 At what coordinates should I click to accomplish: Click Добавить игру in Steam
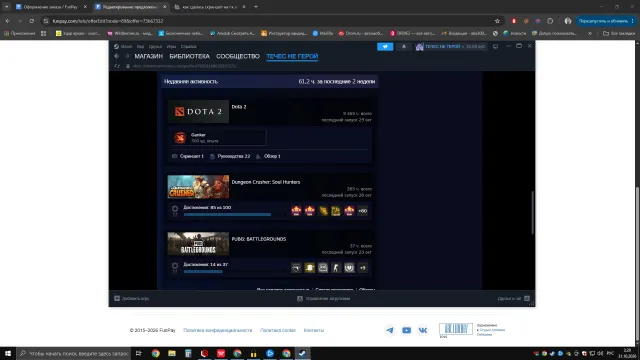coord(132,299)
